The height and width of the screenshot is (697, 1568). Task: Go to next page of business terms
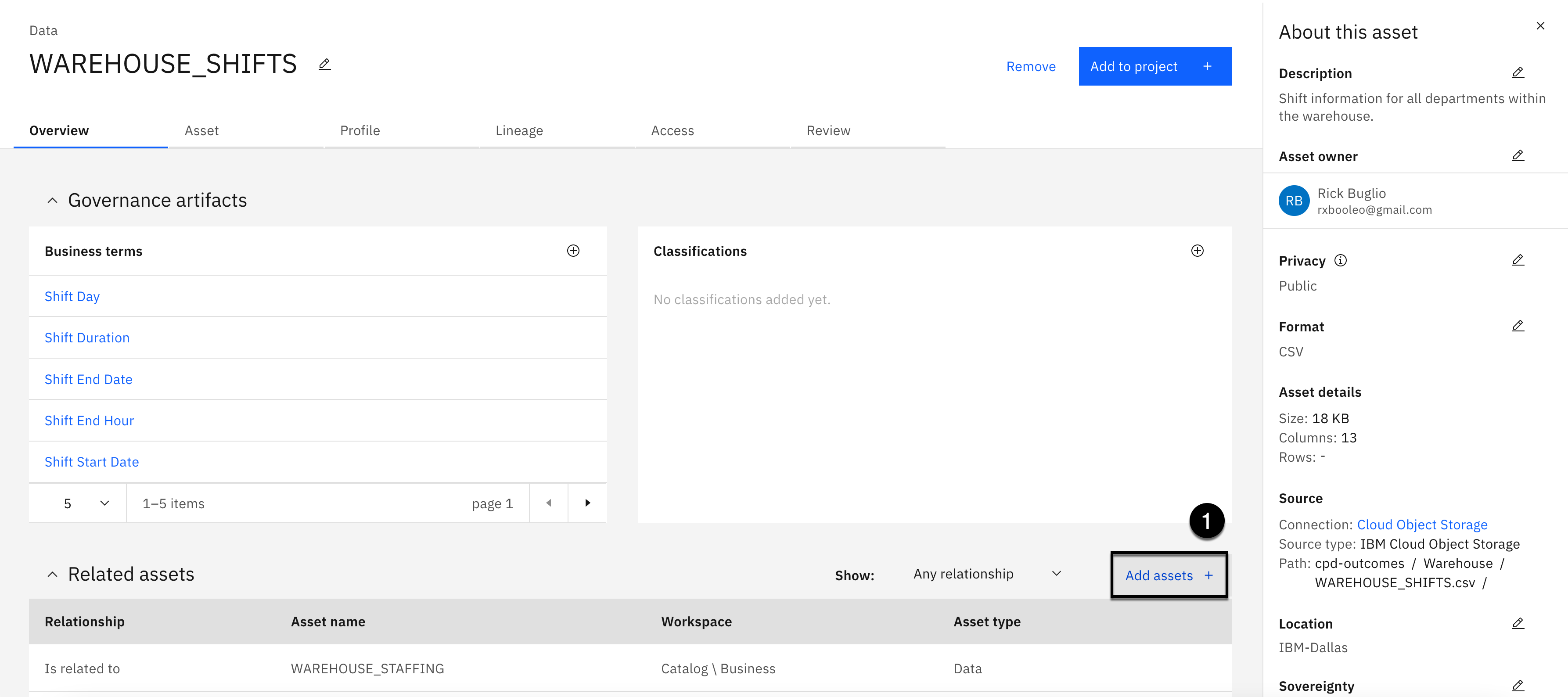pyautogui.click(x=587, y=503)
